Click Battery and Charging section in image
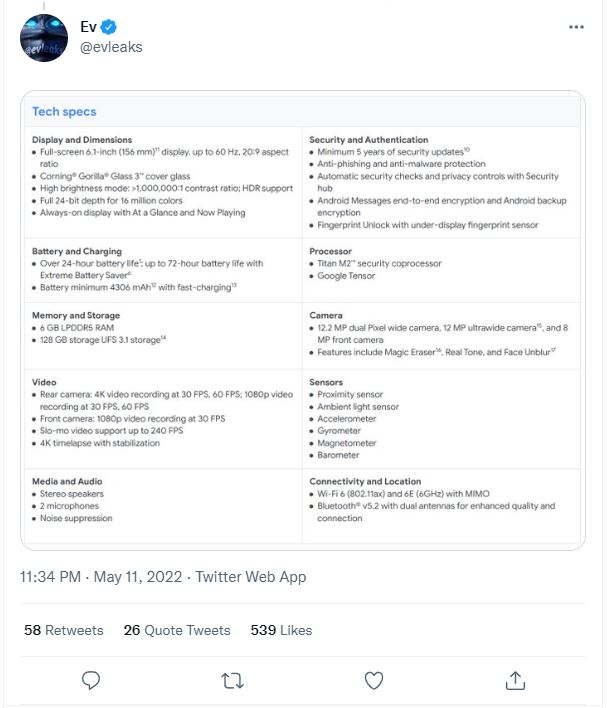 77,251
